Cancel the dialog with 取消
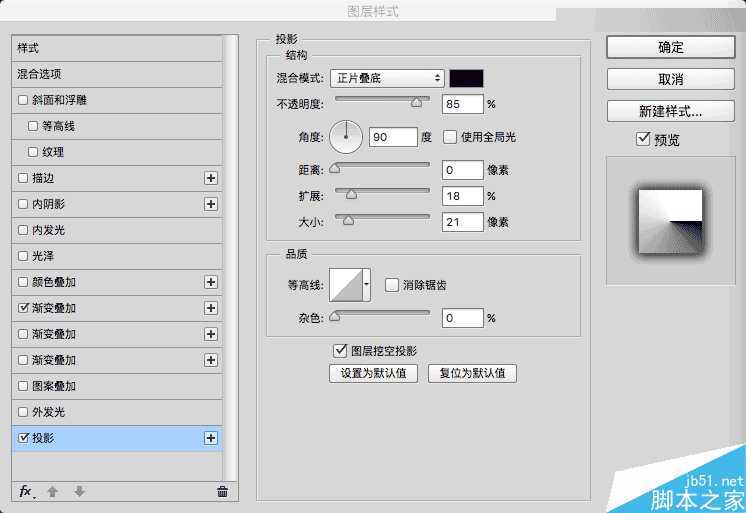This screenshot has height=513, width=746. [671, 79]
